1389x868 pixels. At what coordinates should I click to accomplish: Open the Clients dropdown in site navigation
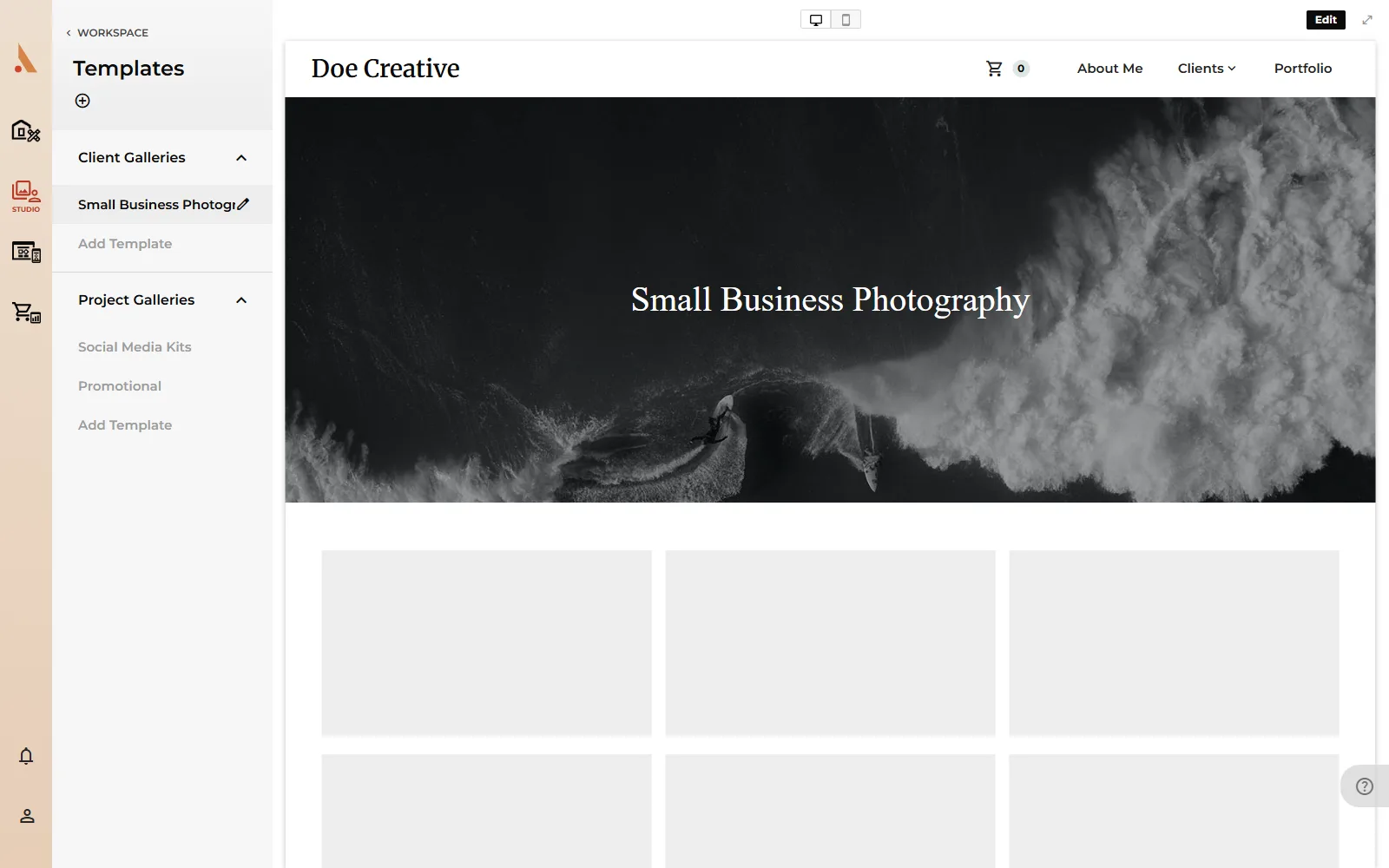point(1207,69)
